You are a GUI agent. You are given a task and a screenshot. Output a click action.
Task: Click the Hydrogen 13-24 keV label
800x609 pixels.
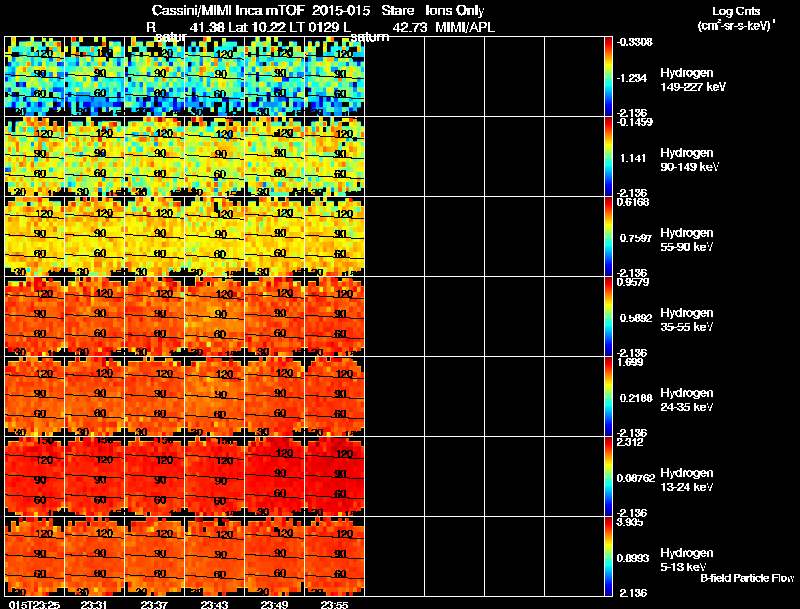(687, 480)
